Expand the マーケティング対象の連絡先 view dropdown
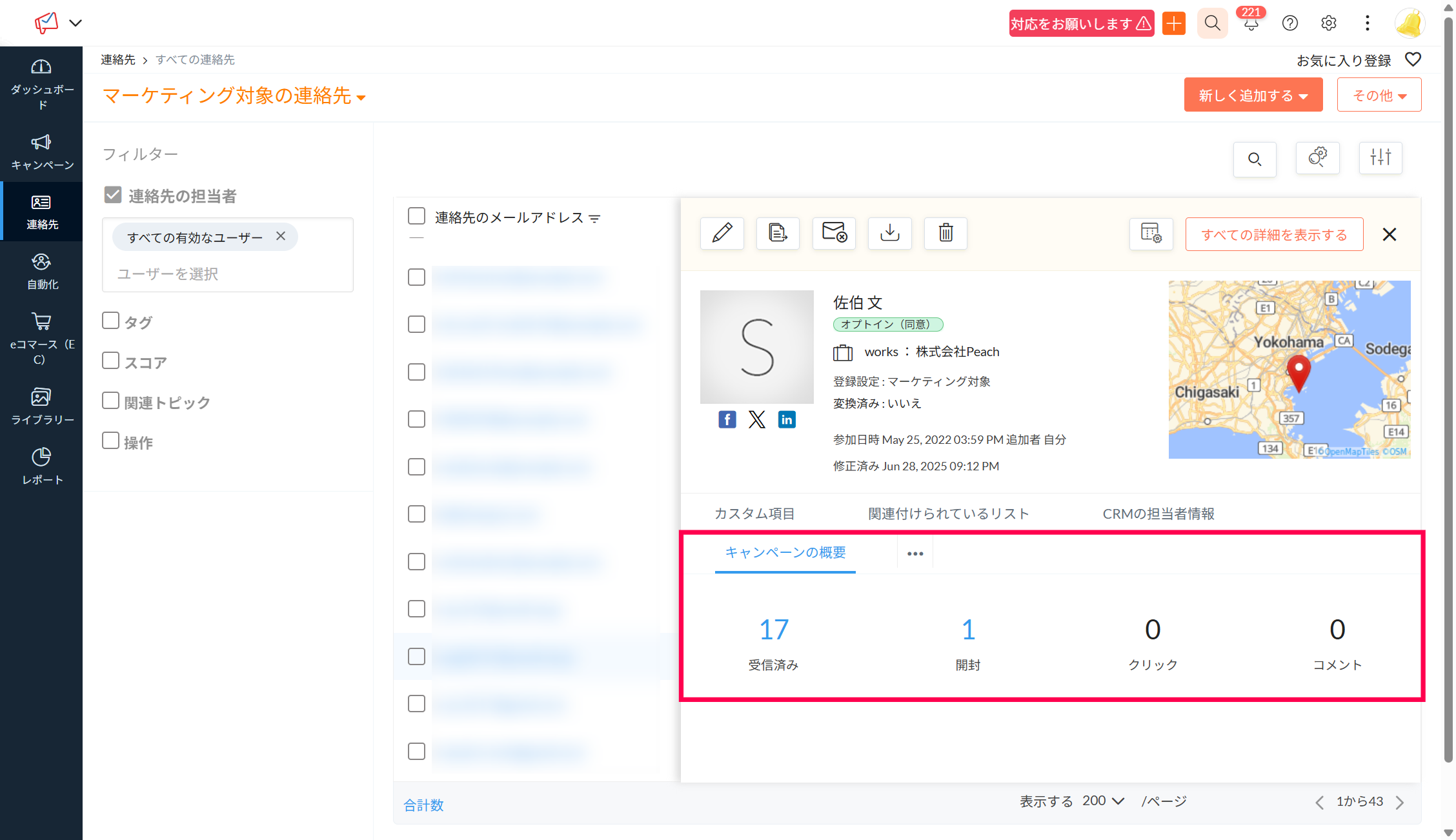This screenshot has width=1456, height=840. pyautogui.click(x=361, y=97)
